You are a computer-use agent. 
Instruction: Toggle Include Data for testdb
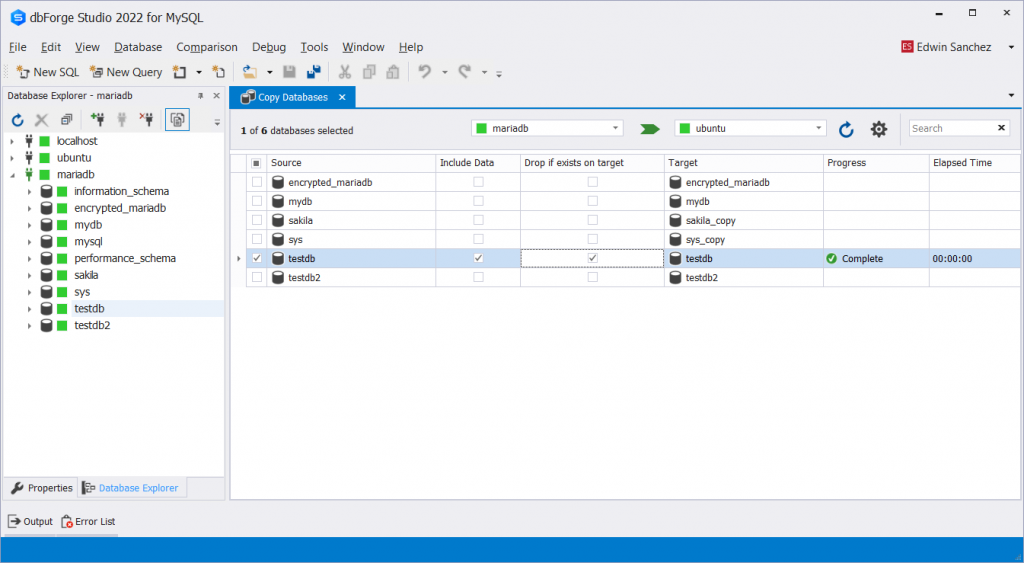pos(478,258)
